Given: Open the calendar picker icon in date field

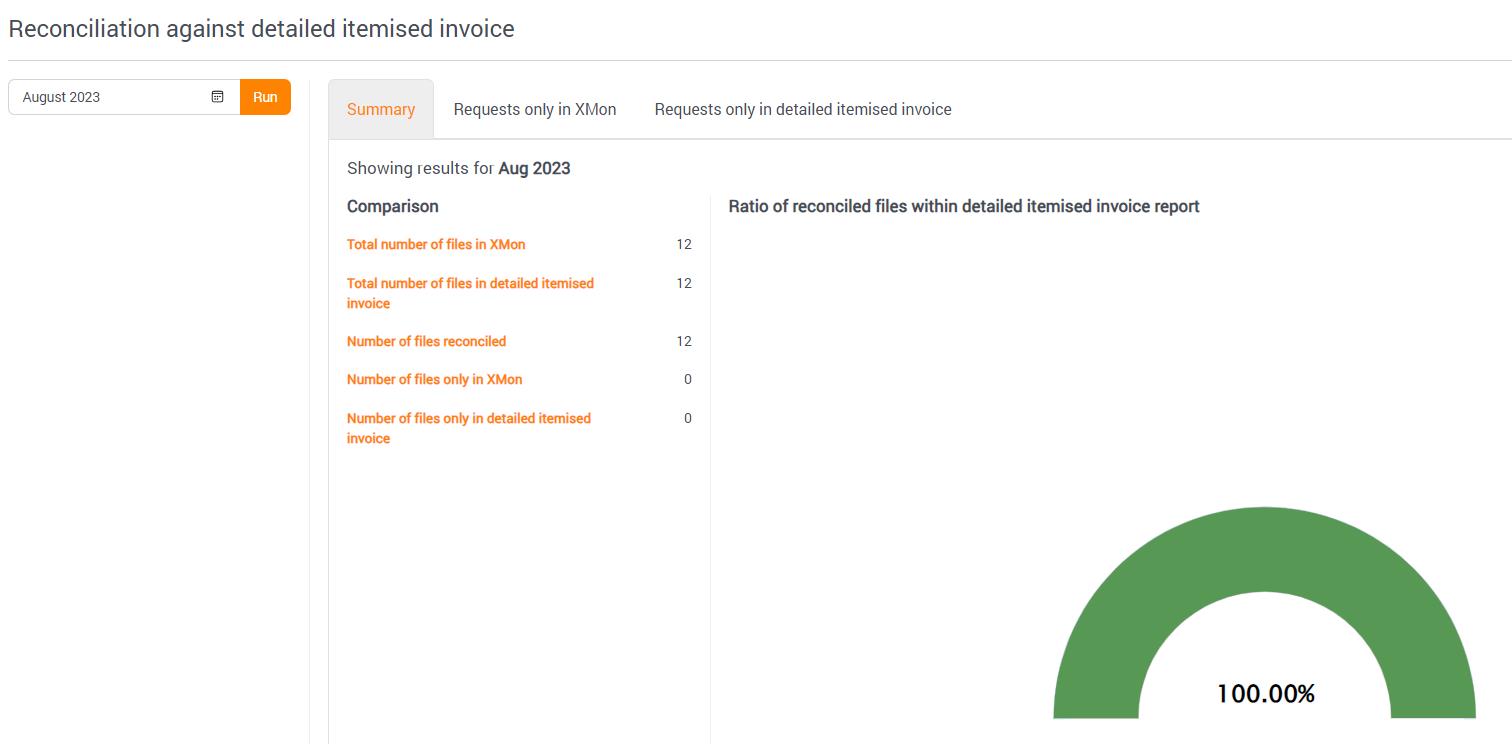Looking at the screenshot, I should click(217, 97).
